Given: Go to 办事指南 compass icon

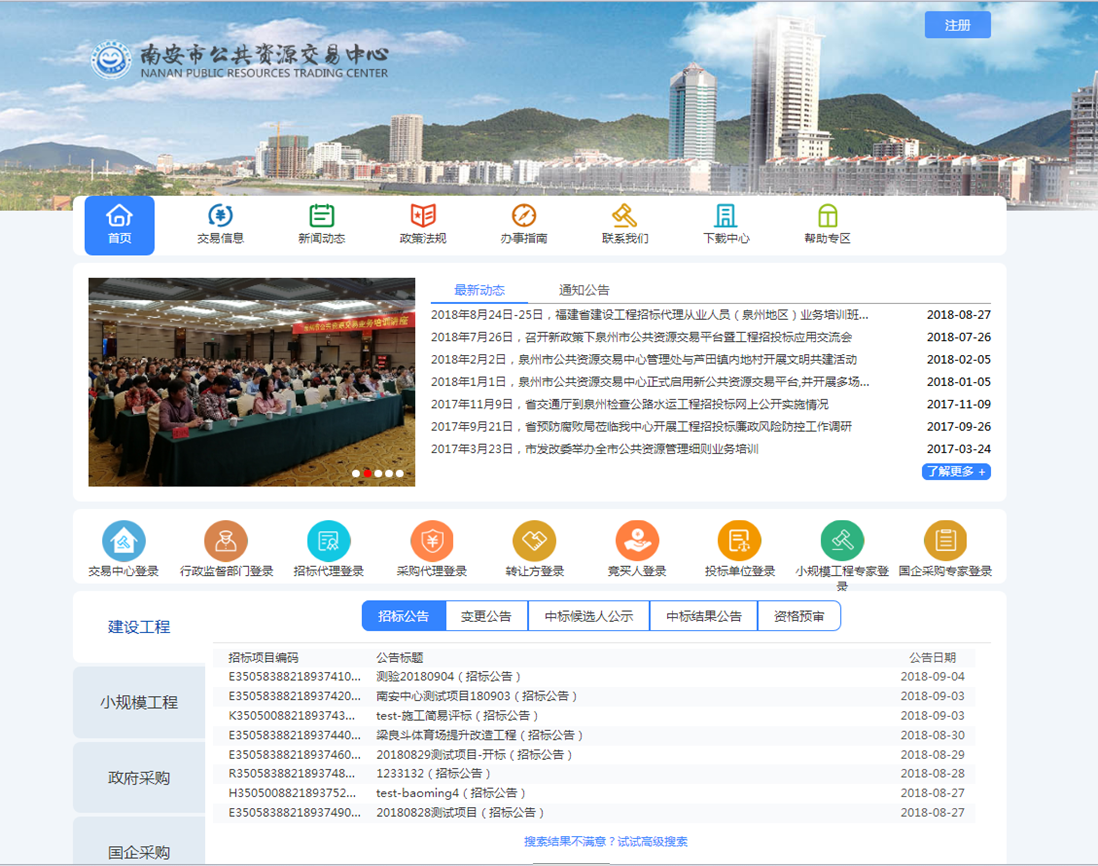Looking at the screenshot, I should 524,216.
